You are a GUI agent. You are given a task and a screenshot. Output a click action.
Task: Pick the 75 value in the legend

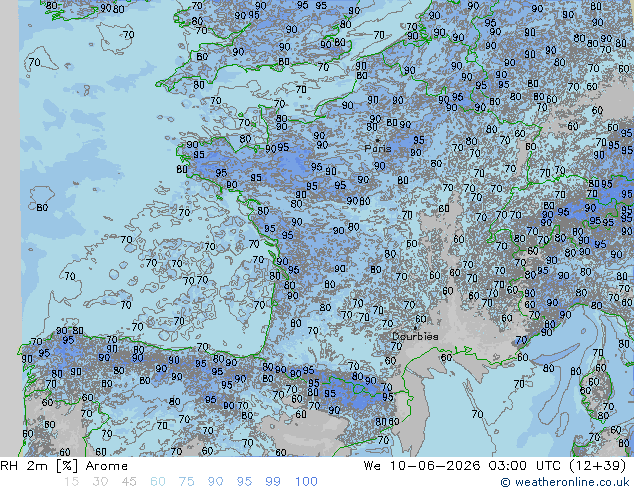click(x=186, y=482)
